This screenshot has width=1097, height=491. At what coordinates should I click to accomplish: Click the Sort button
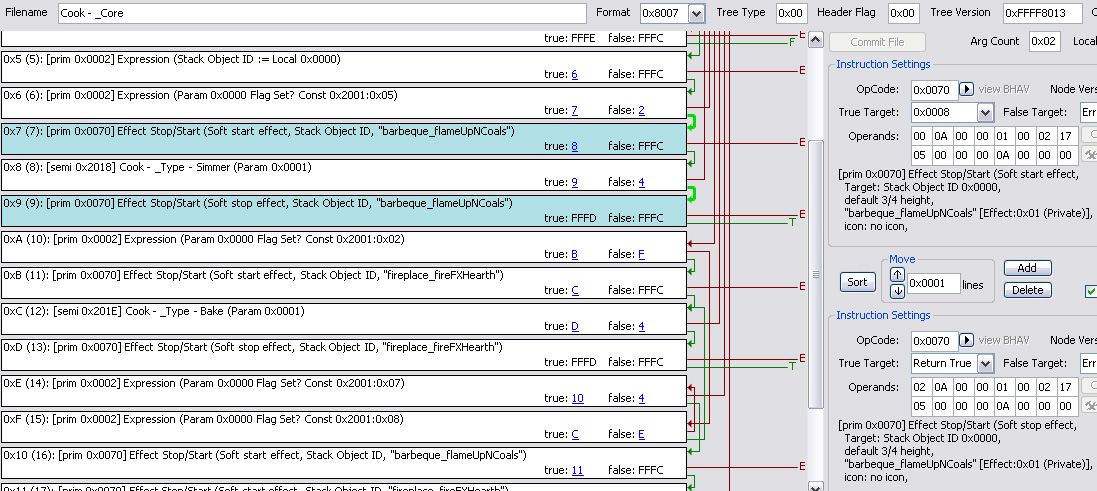pos(857,282)
